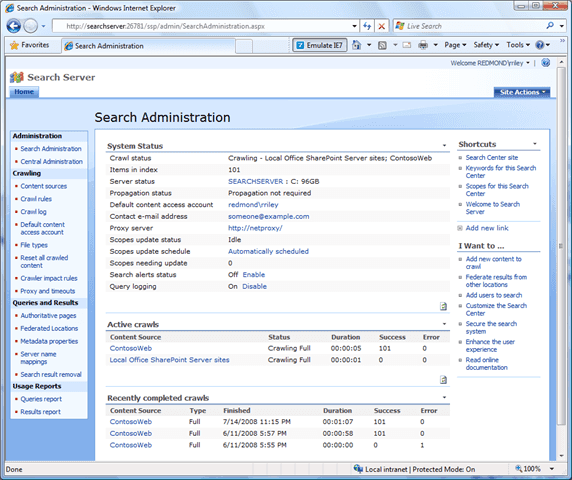The image size is (572, 480).
Task: Open Crawl rules link
Action: pyautogui.click(x=36, y=199)
